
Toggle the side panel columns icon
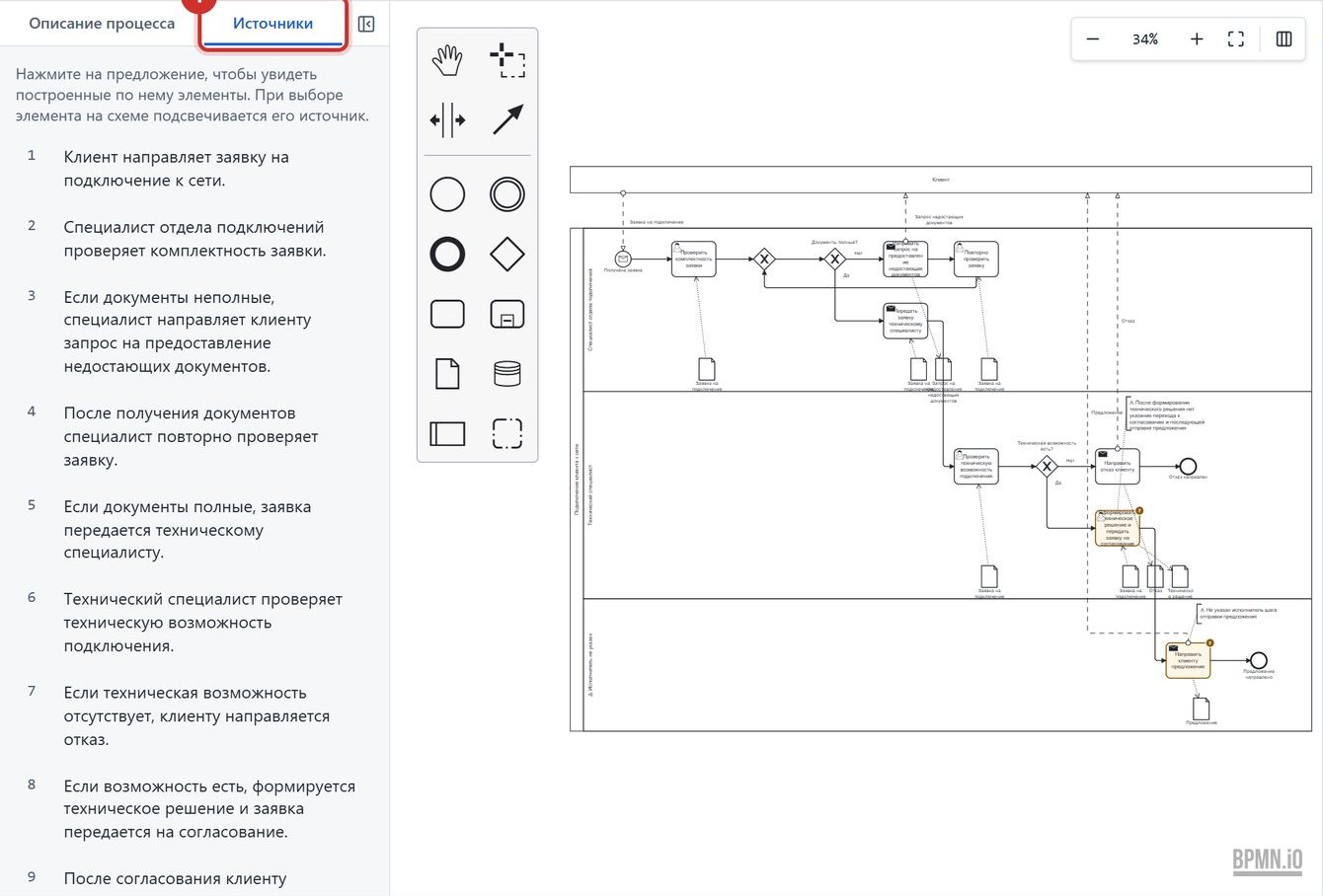pos(1284,39)
